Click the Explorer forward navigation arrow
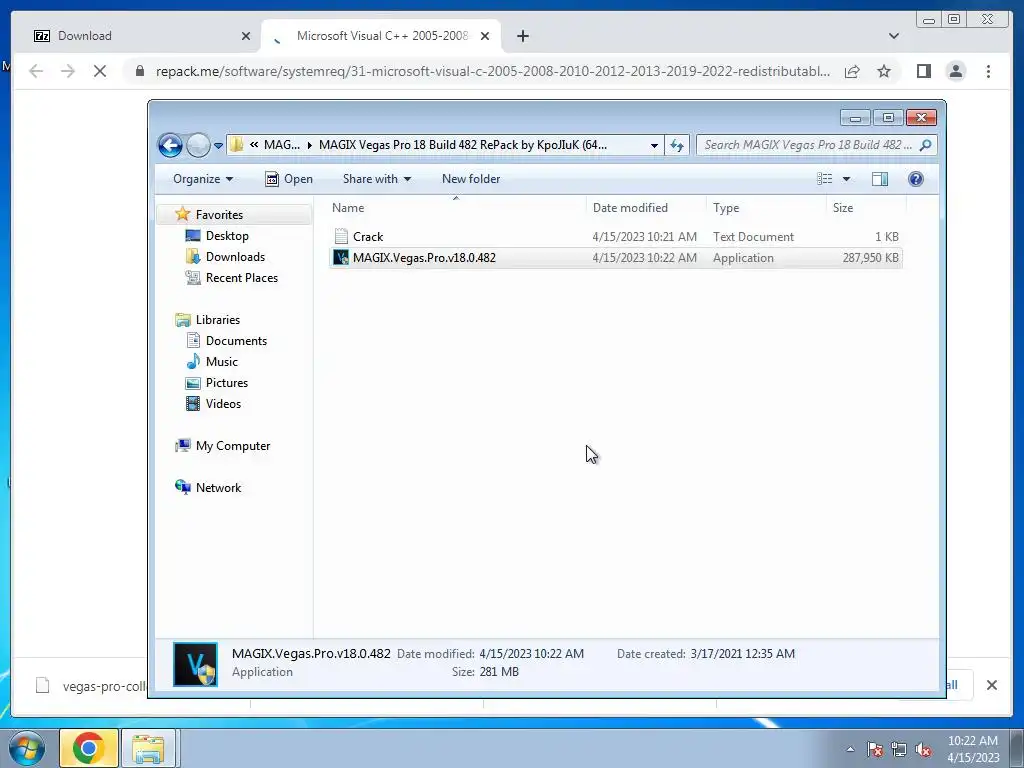Viewport: 1024px width, 768px height. [198, 145]
